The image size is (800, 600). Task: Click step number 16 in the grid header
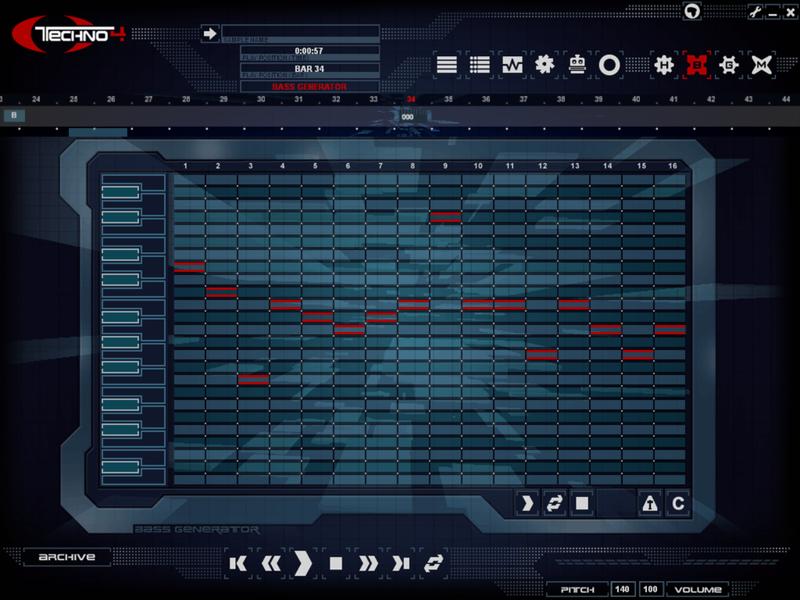[x=672, y=166]
